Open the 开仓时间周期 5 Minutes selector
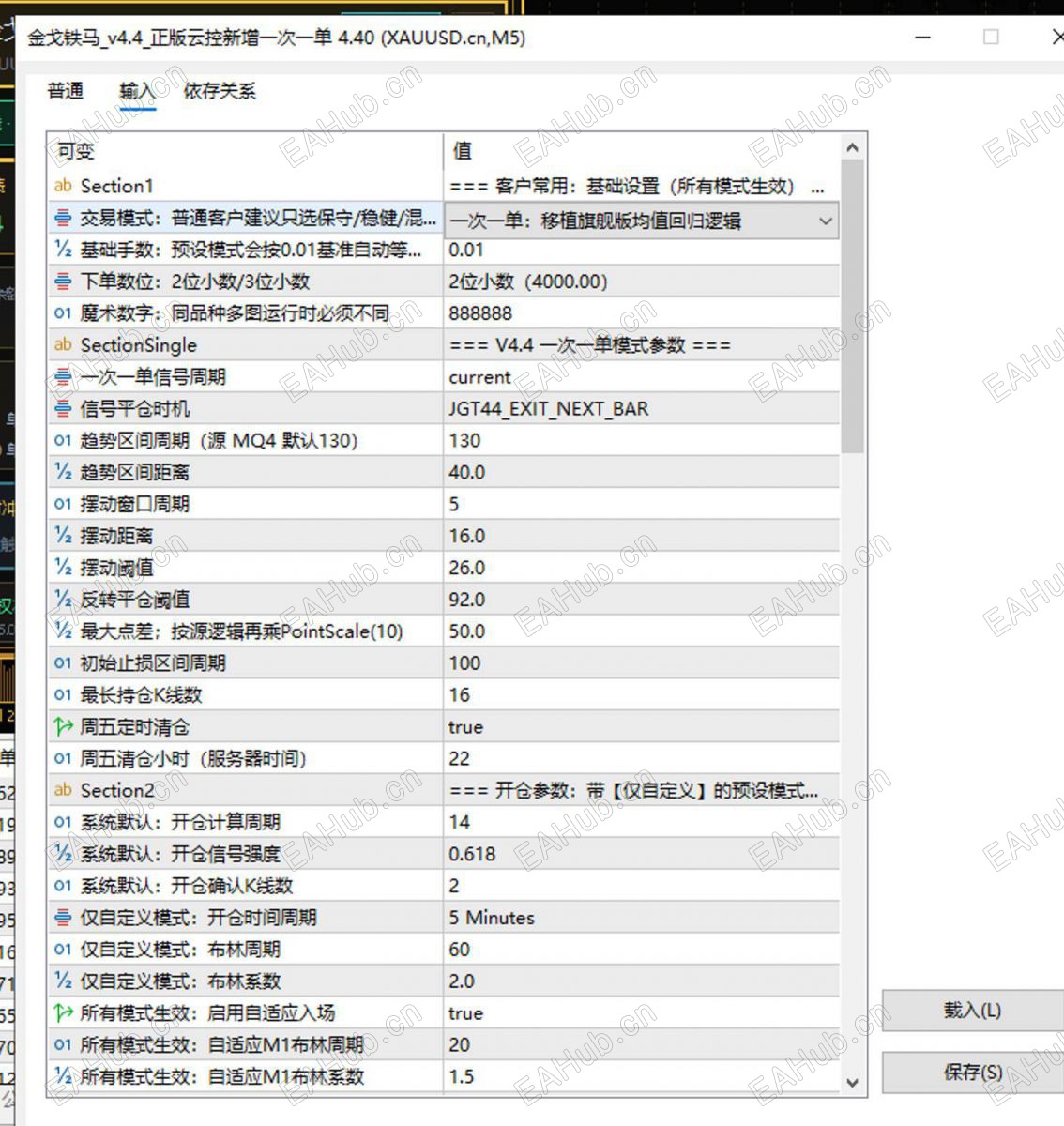Viewport: 1064px width, 1126px height. [642, 918]
